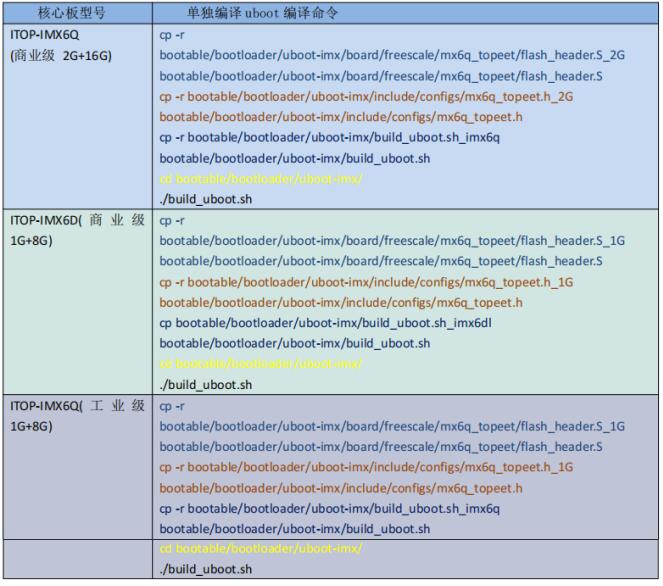Screen dimensions: 663x586
Task: Click build_uboot.sh_imx6q line in the 工业级 row
Action: (329, 509)
